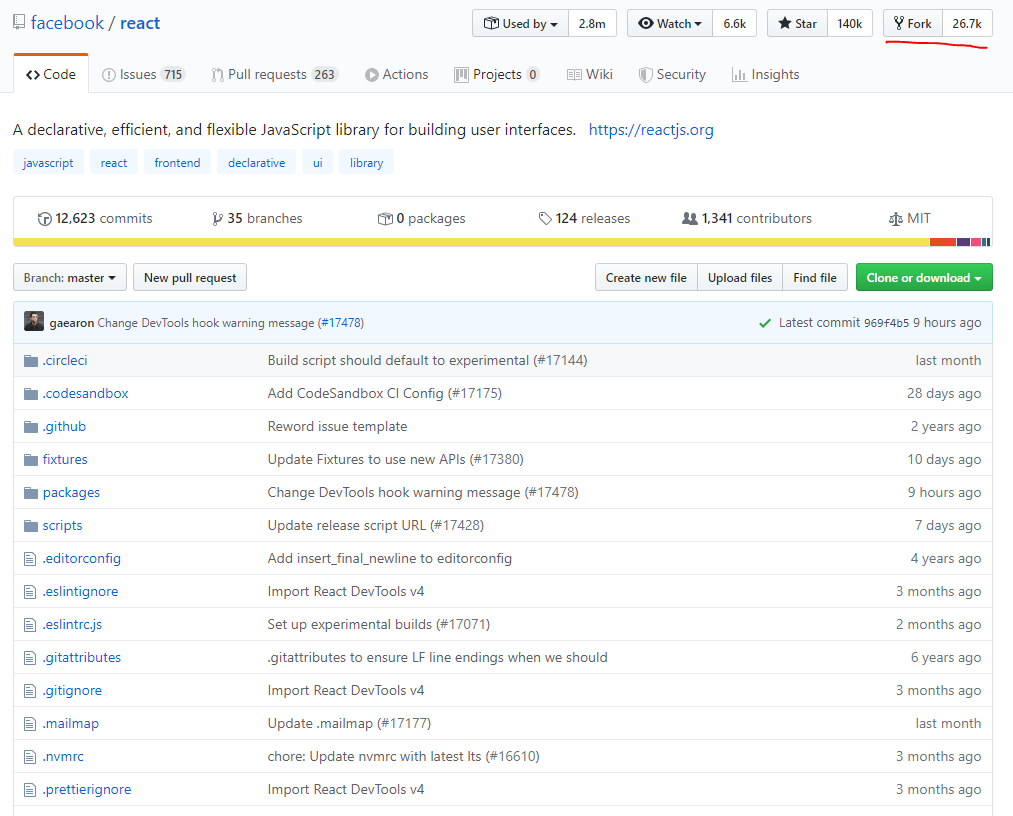Screen dimensions: 1013x816
Task: Click the yellow segment of the language bar
Action: [471, 242]
